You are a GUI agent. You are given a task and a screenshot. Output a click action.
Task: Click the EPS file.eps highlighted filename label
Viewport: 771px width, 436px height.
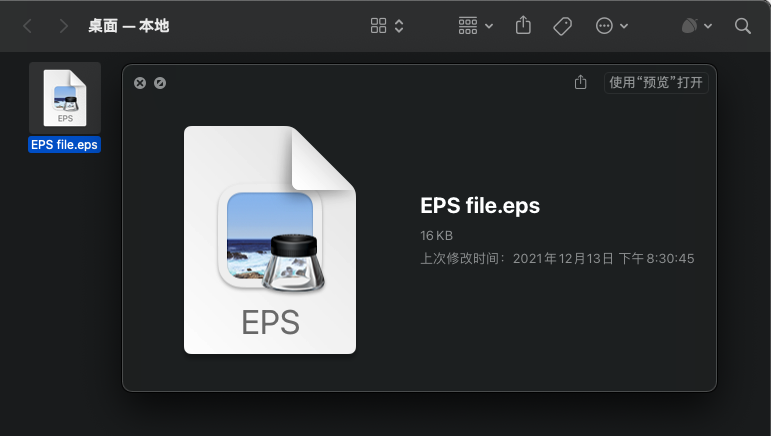point(64,145)
